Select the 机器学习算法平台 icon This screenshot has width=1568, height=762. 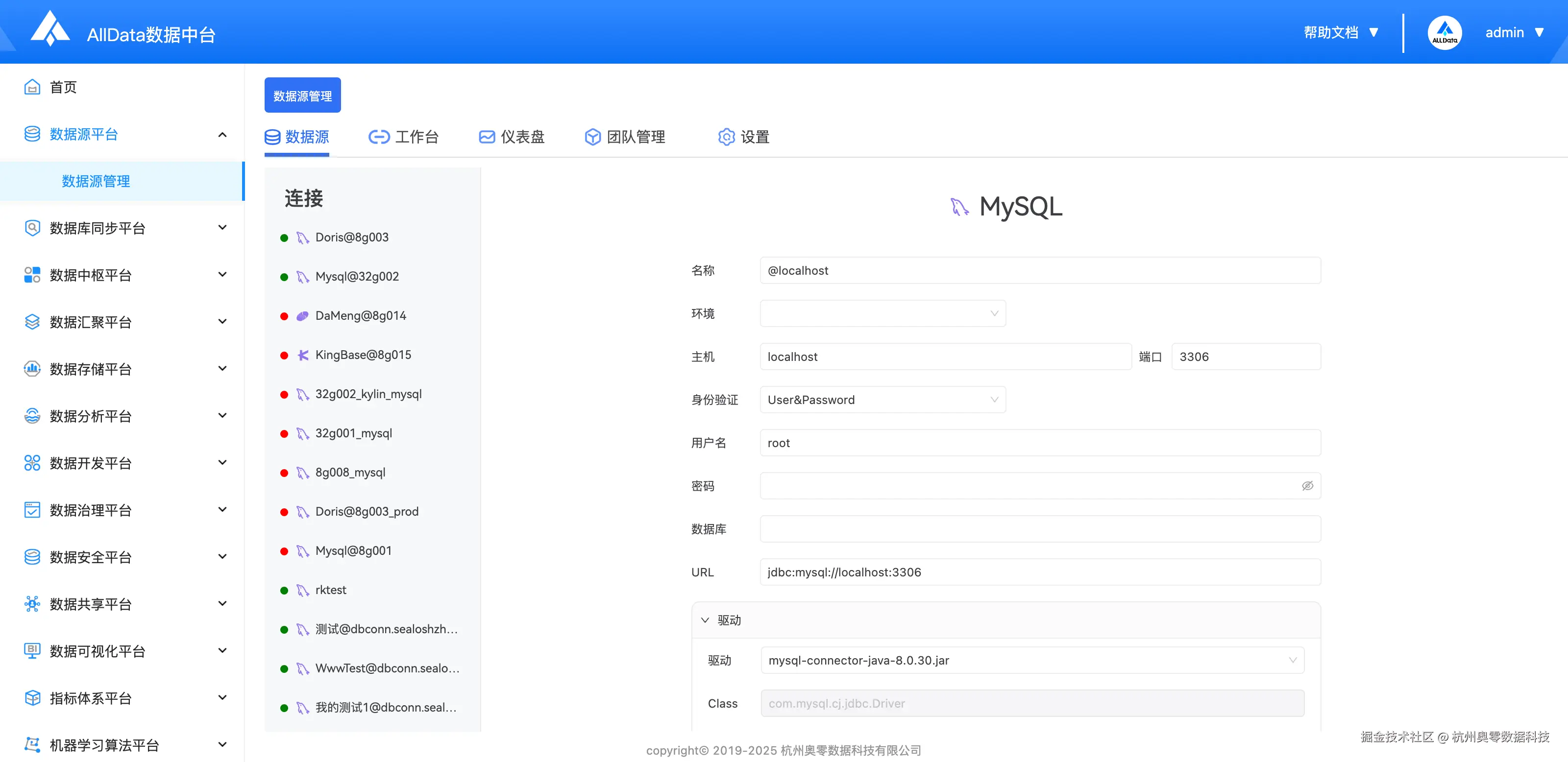pyautogui.click(x=32, y=744)
